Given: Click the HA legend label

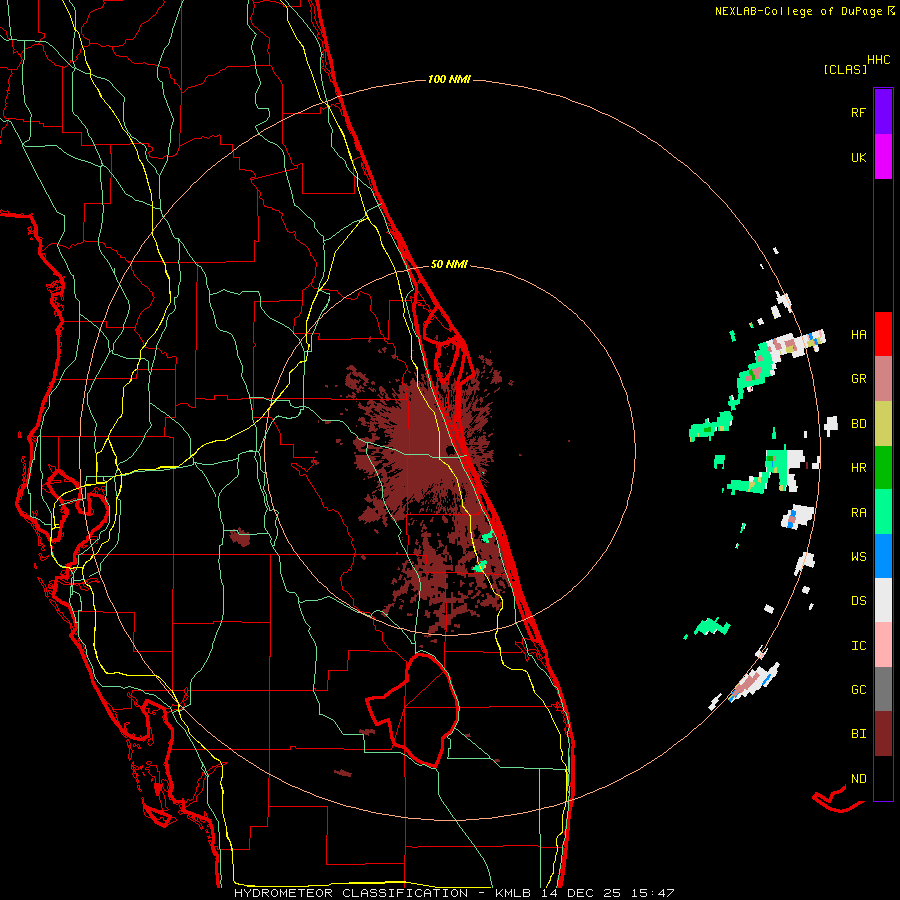Looking at the screenshot, I should (858, 334).
